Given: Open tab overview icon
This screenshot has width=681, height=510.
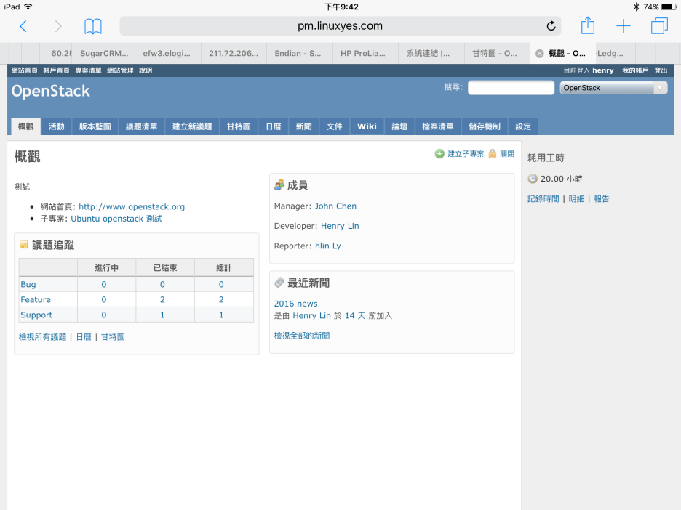Looking at the screenshot, I should (659, 26).
